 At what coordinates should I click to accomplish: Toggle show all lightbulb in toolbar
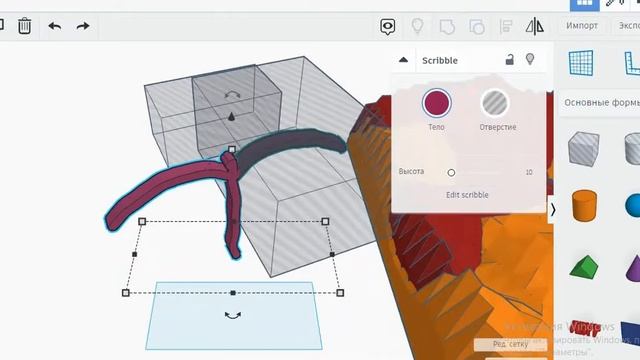[417, 27]
